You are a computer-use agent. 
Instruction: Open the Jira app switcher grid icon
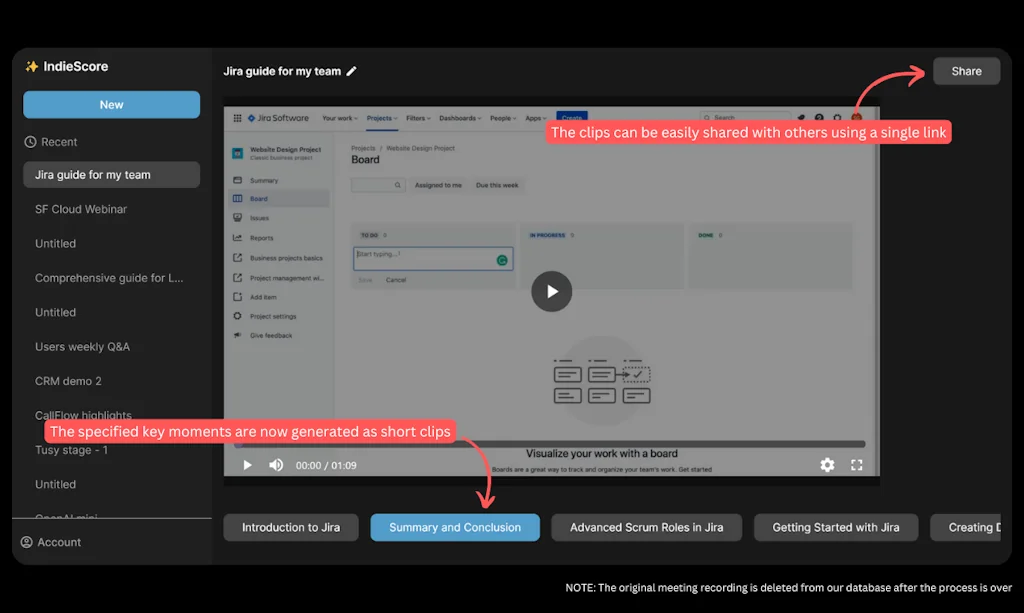click(237, 118)
